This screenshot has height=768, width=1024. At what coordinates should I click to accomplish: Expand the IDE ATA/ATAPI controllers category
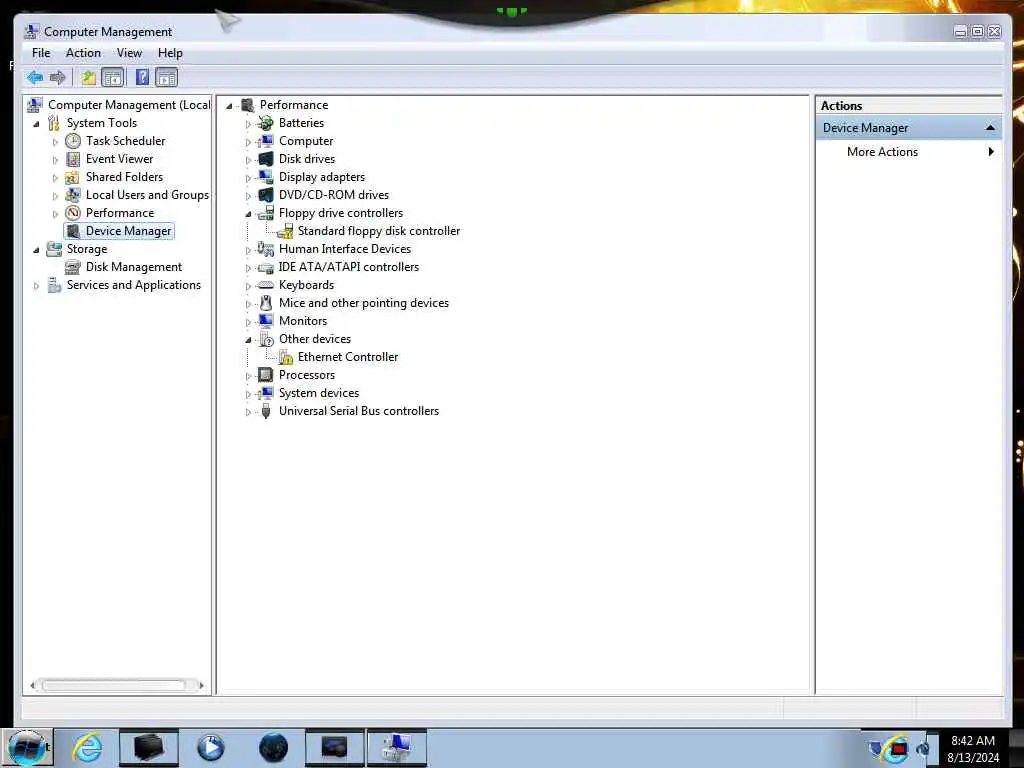coord(248,268)
